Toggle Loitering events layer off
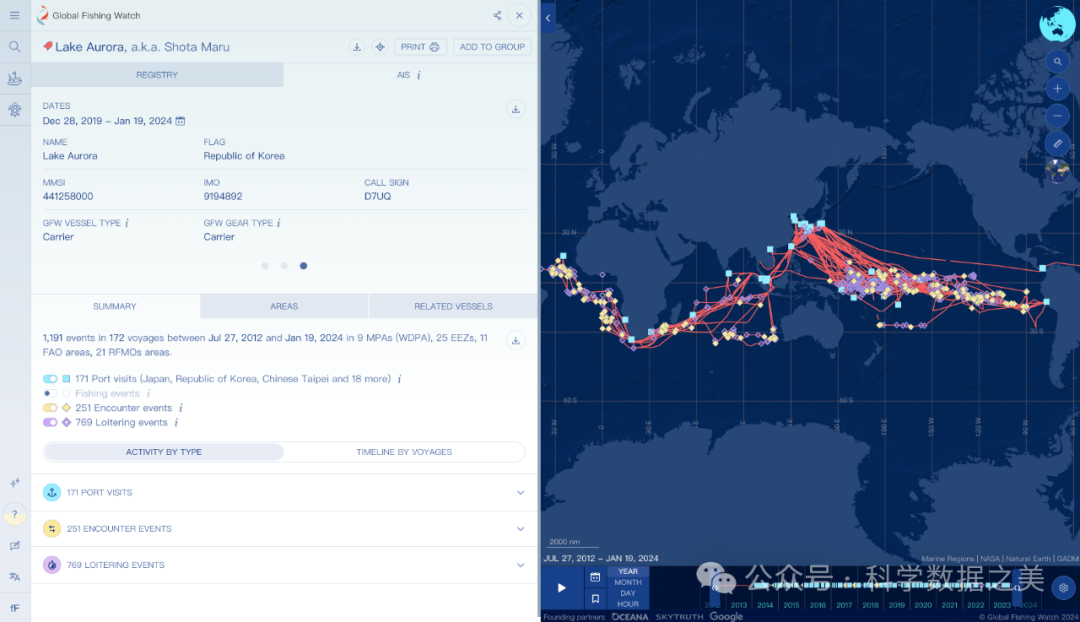The height and width of the screenshot is (622, 1080). point(50,423)
